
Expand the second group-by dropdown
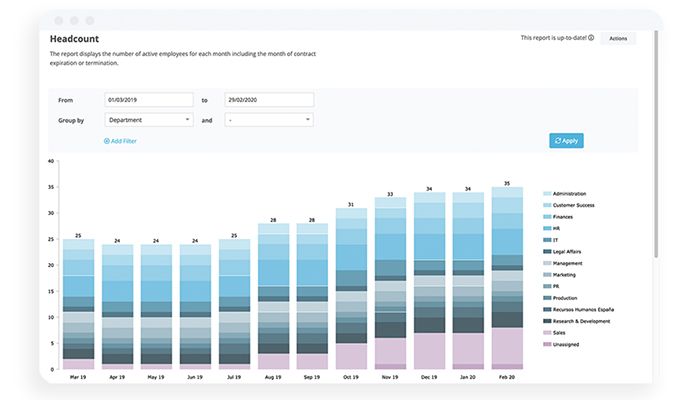(x=269, y=120)
